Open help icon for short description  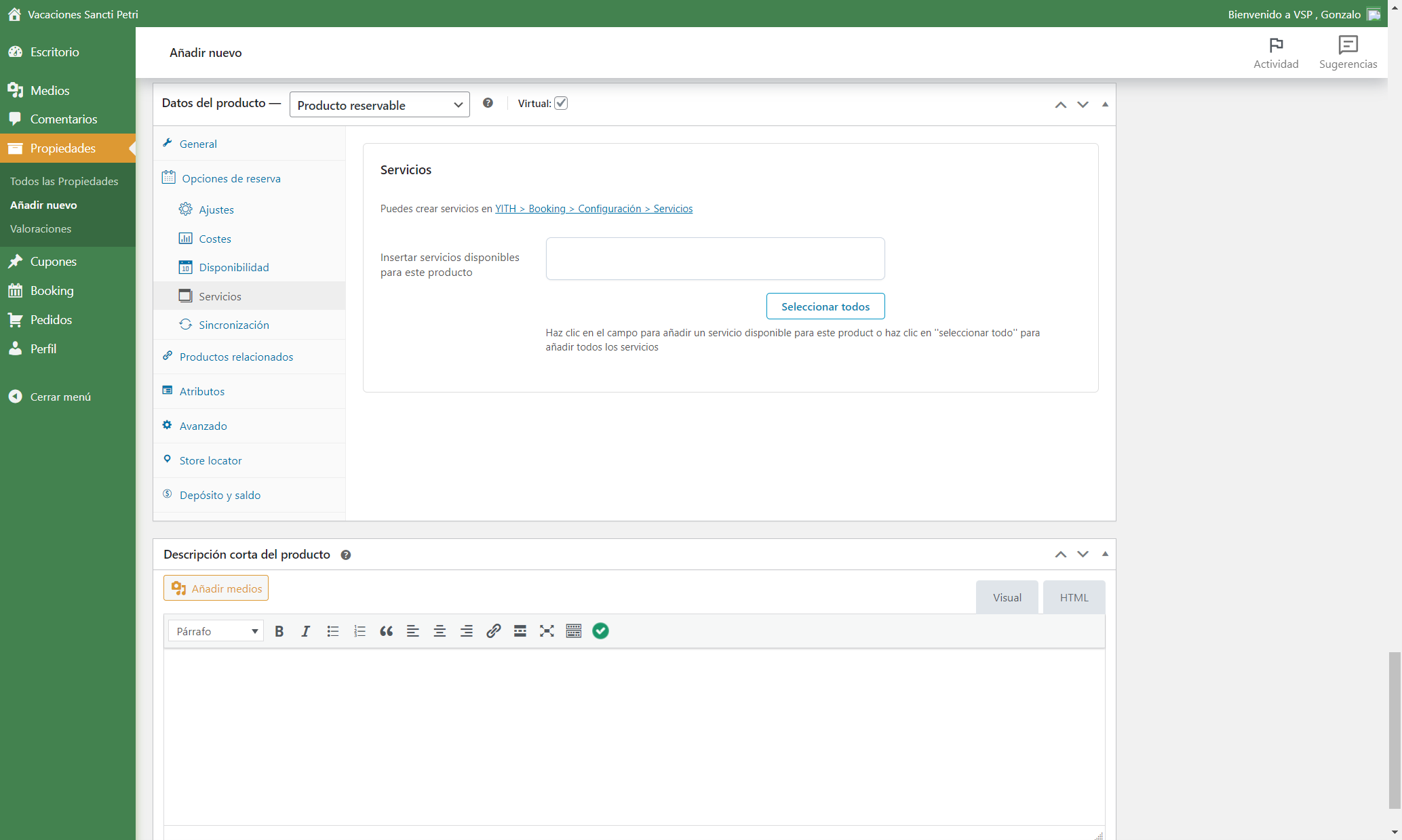click(x=346, y=555)
